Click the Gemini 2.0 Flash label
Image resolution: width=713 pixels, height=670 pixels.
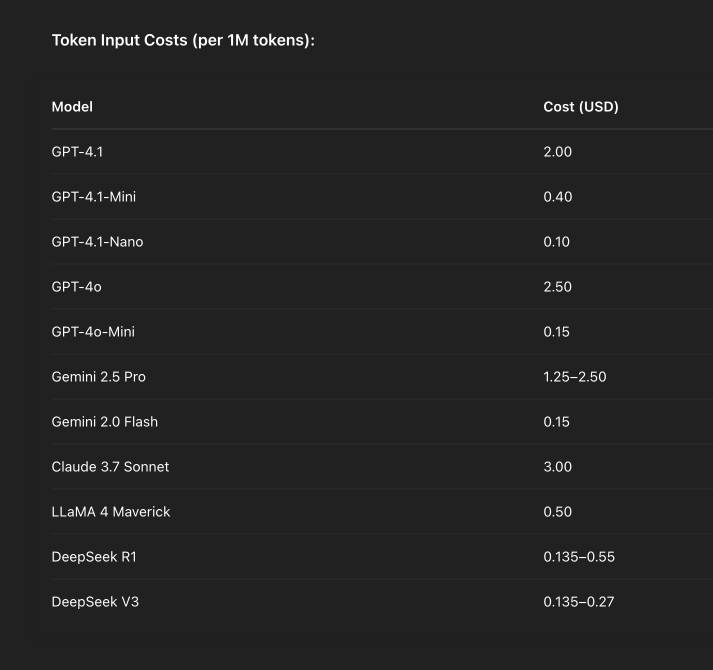point(105,422)
